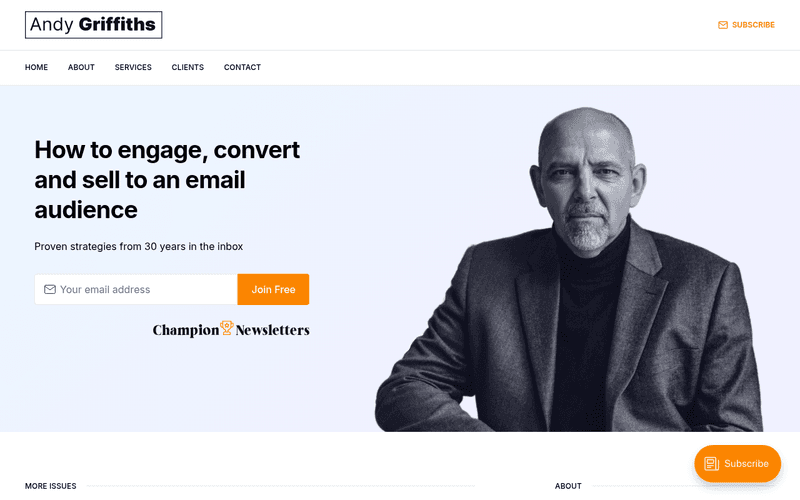This screenshot has height=500, width=800.
Task: Click the floating orange Subscribe button
Action: coord(737,463)
